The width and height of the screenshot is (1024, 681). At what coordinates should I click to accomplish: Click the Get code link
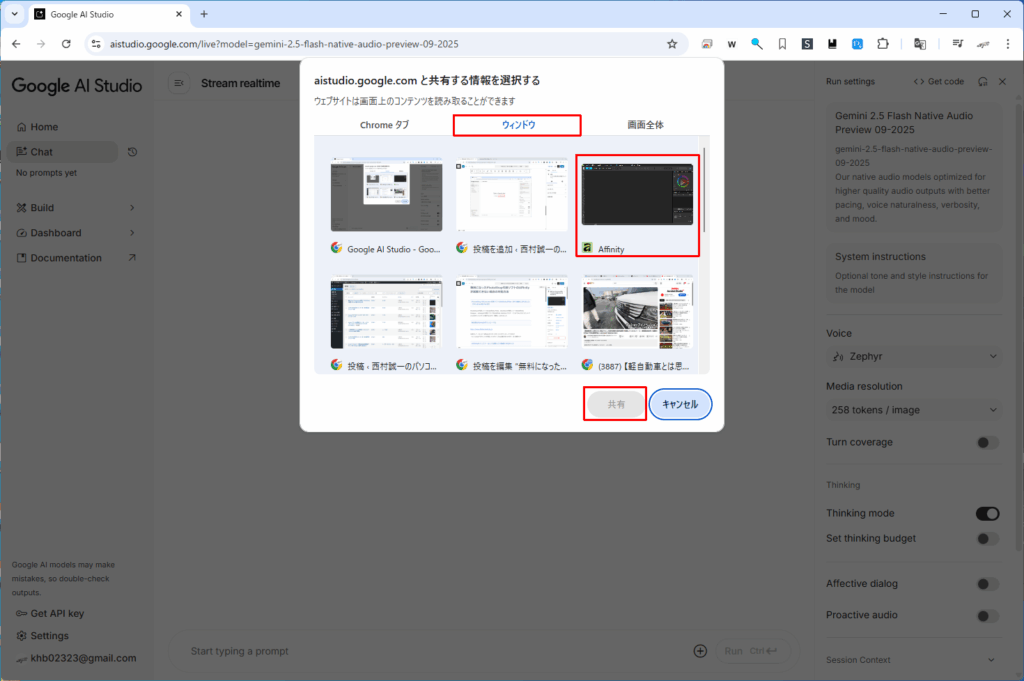click(x=938, y=82)
